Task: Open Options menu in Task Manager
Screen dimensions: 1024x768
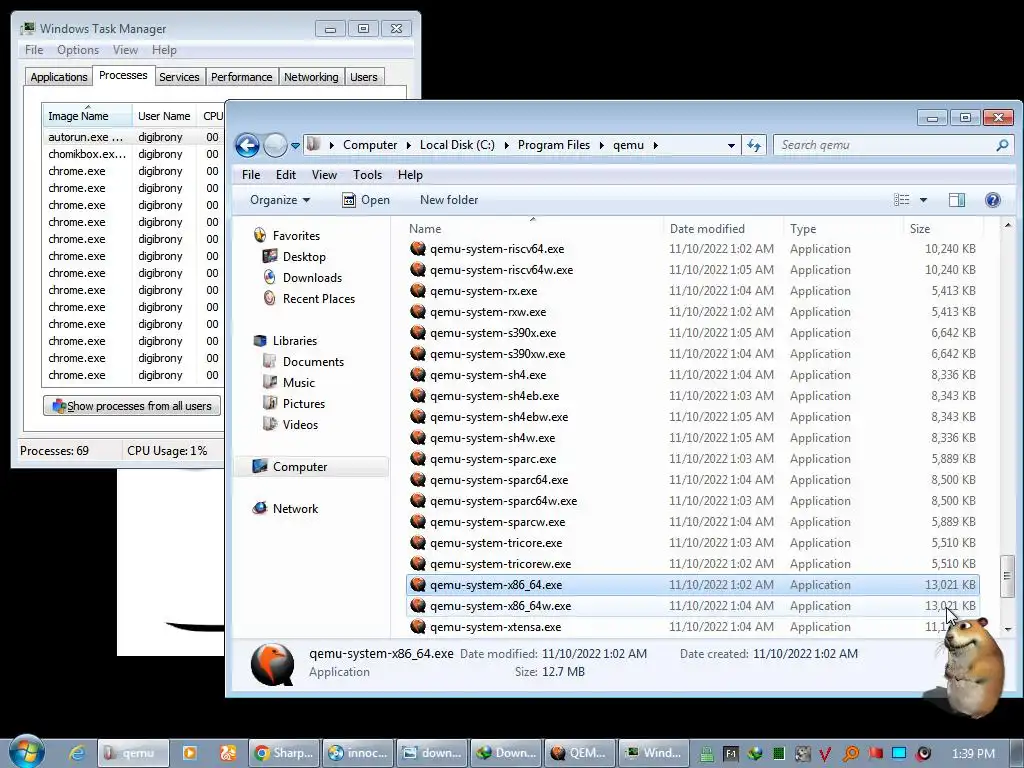Action: pyautogui.click(x=78, y=50)
